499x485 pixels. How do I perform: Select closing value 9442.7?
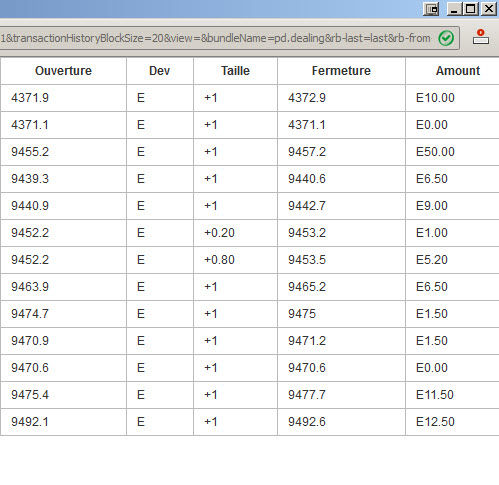(307, 206)
